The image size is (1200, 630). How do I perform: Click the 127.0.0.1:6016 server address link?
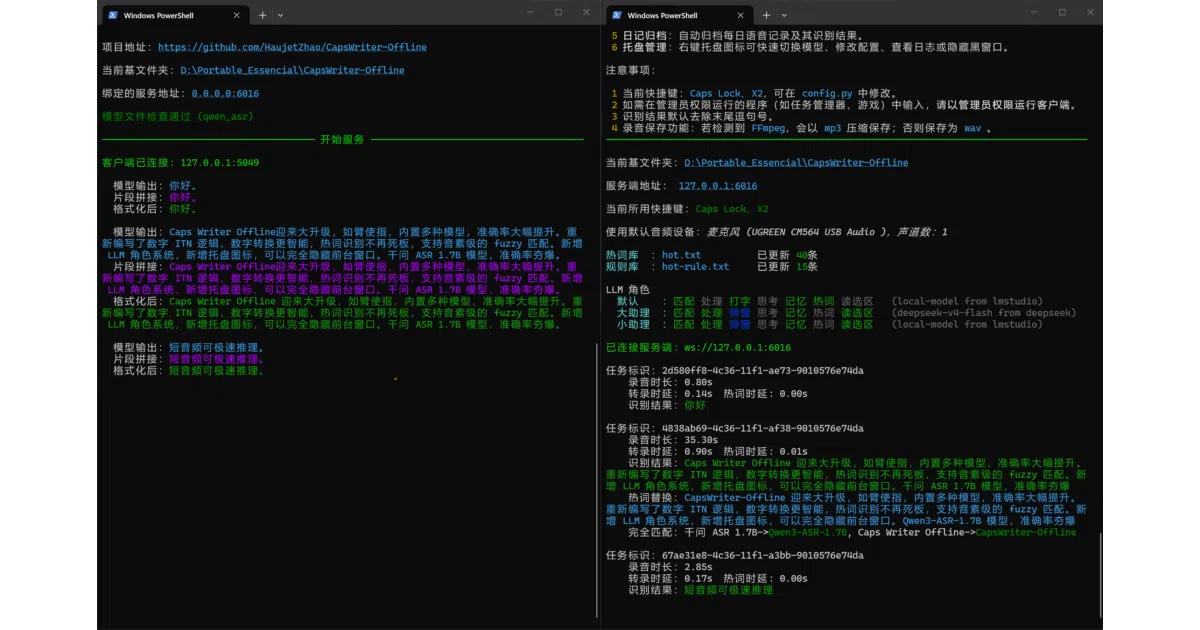click(x=718, y=186)
